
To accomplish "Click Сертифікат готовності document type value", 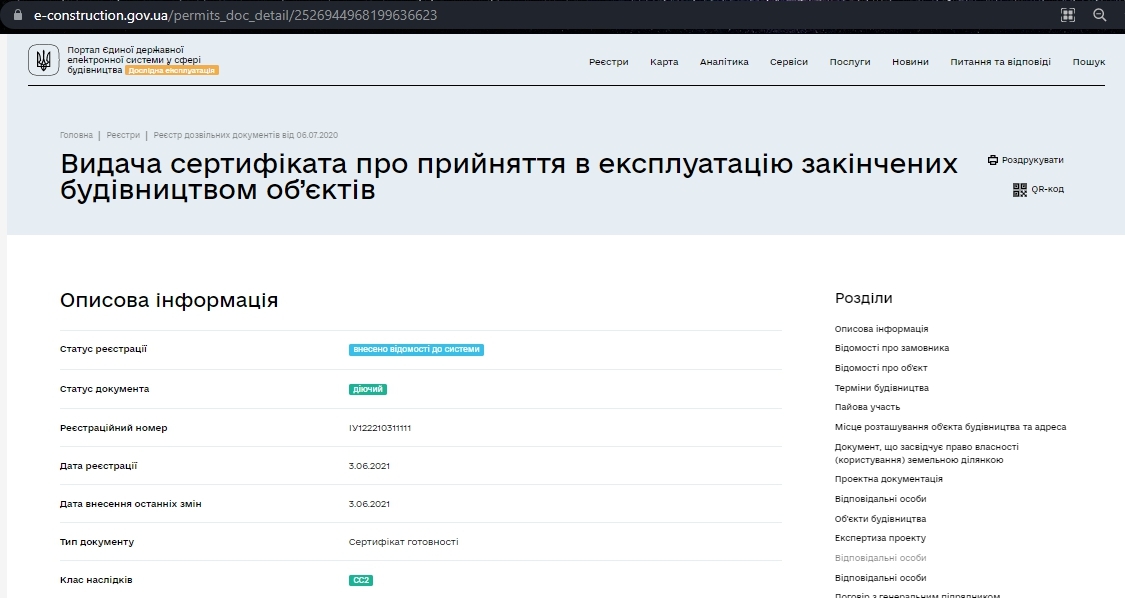I will point(403,542).
